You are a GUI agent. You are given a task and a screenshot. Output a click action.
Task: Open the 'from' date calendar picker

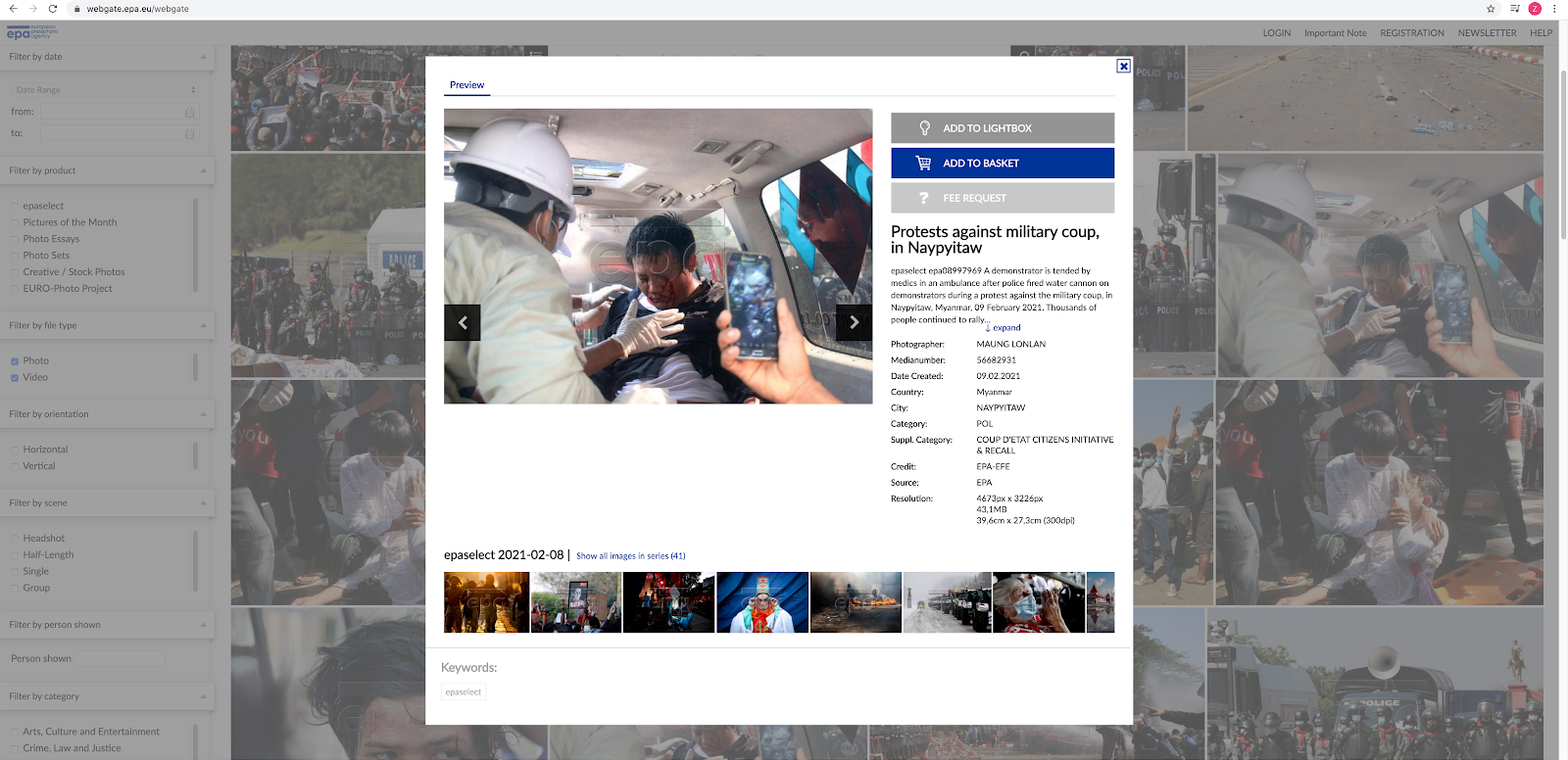[189, 112]
